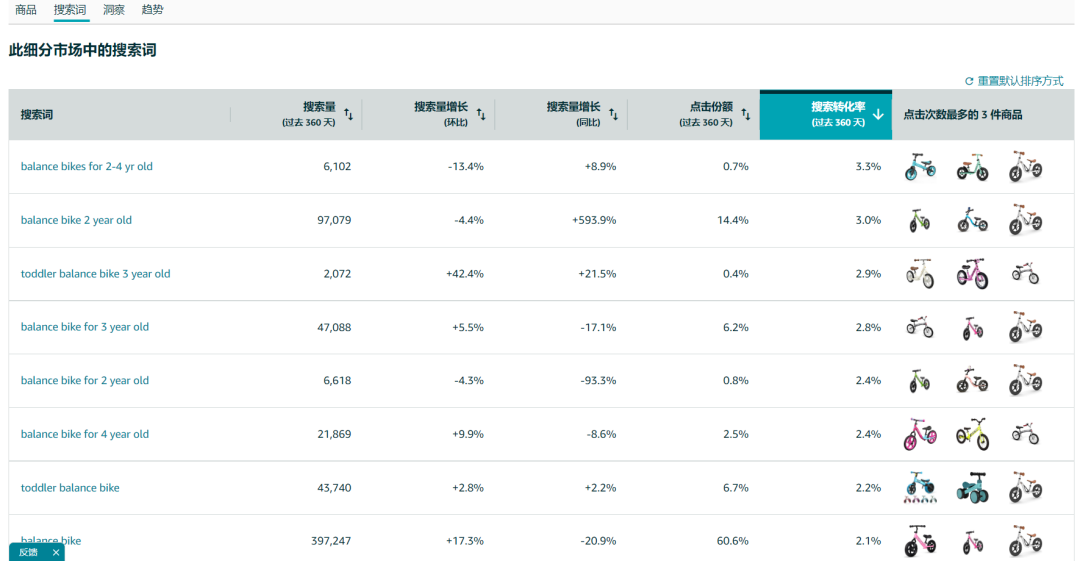Switch to the 洞察 tab
Image resolution: width=1080 pixels, height=561 pixels.
114,10
